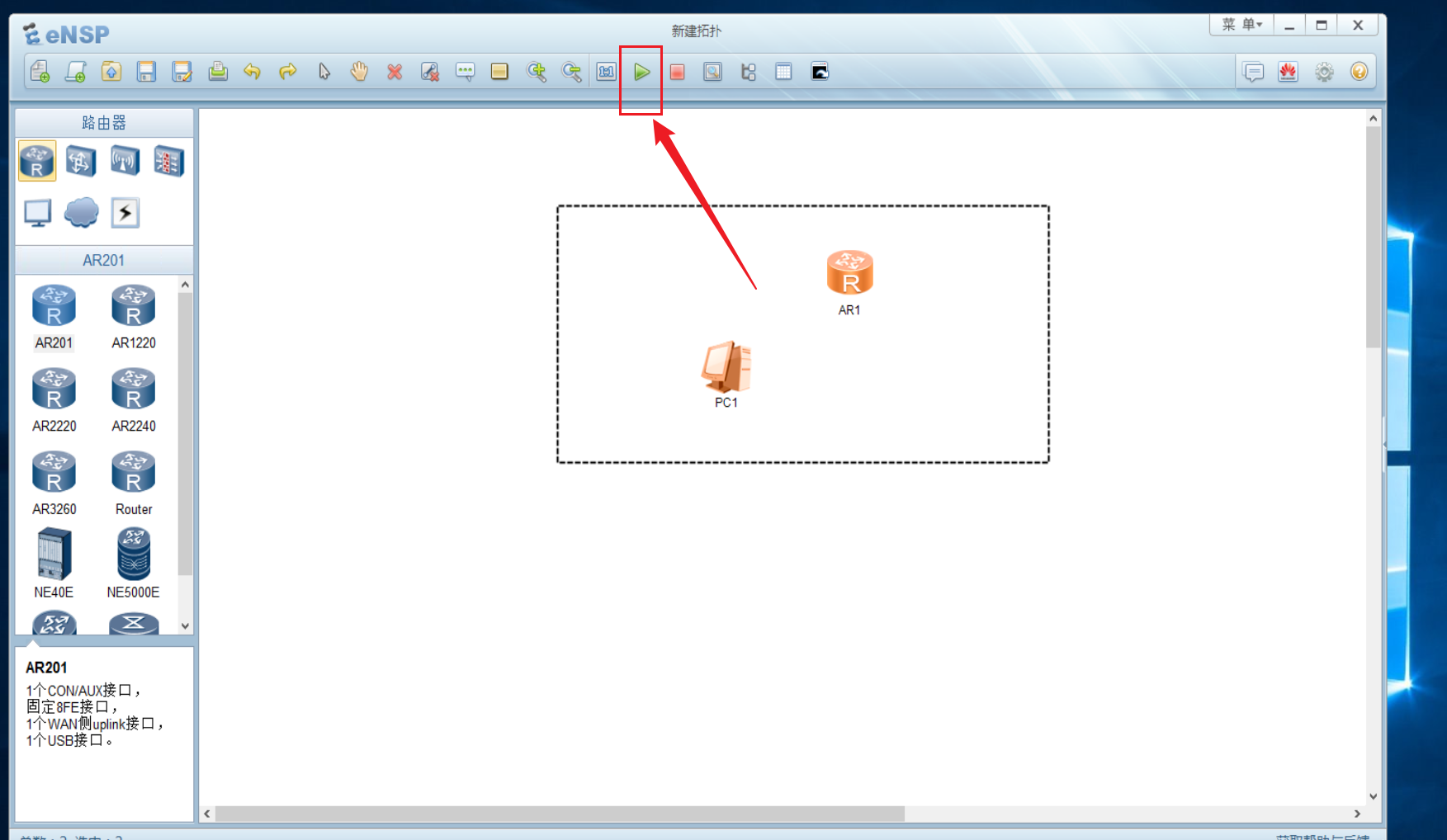Maximize the eNSP window
Screen dimensions: 1447x840
tap(1322, 26)
